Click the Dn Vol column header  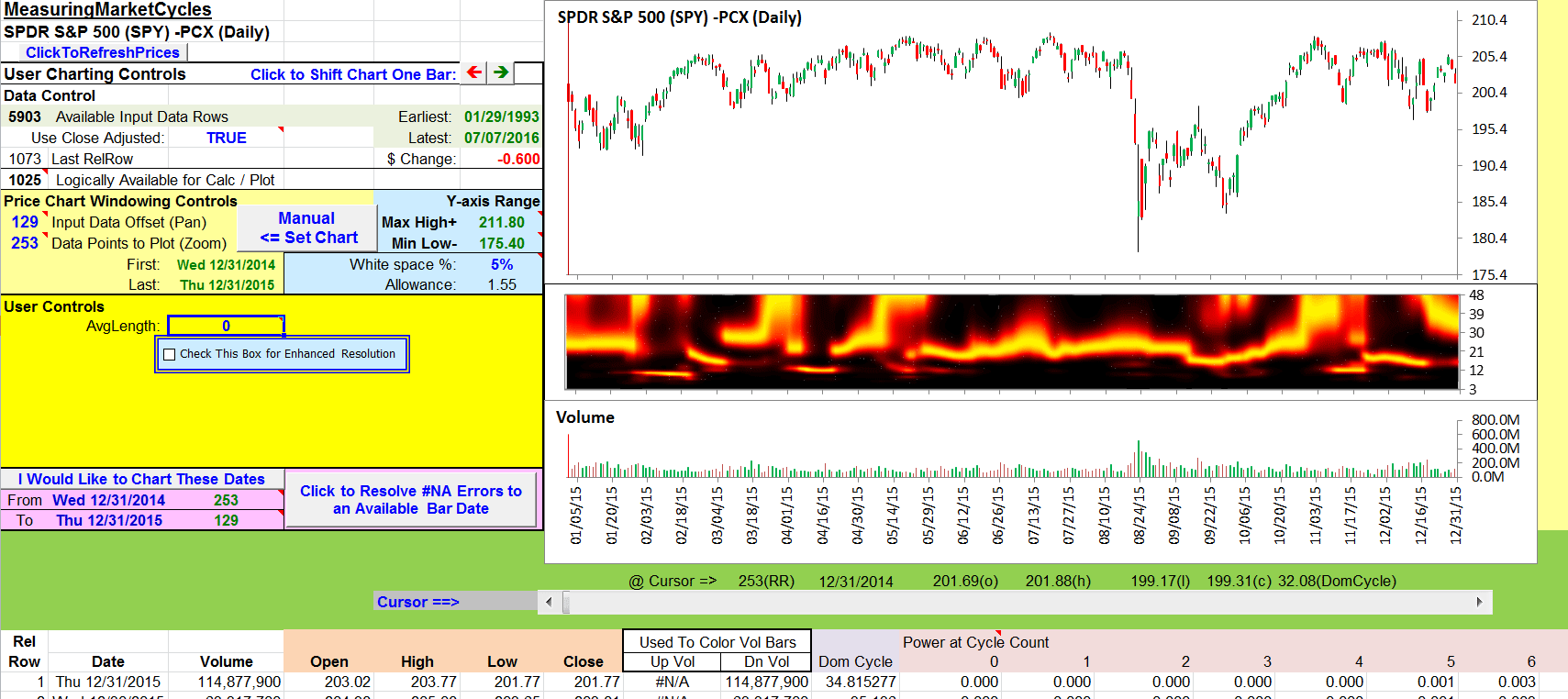pyautogui.click(x=766, y=661)
